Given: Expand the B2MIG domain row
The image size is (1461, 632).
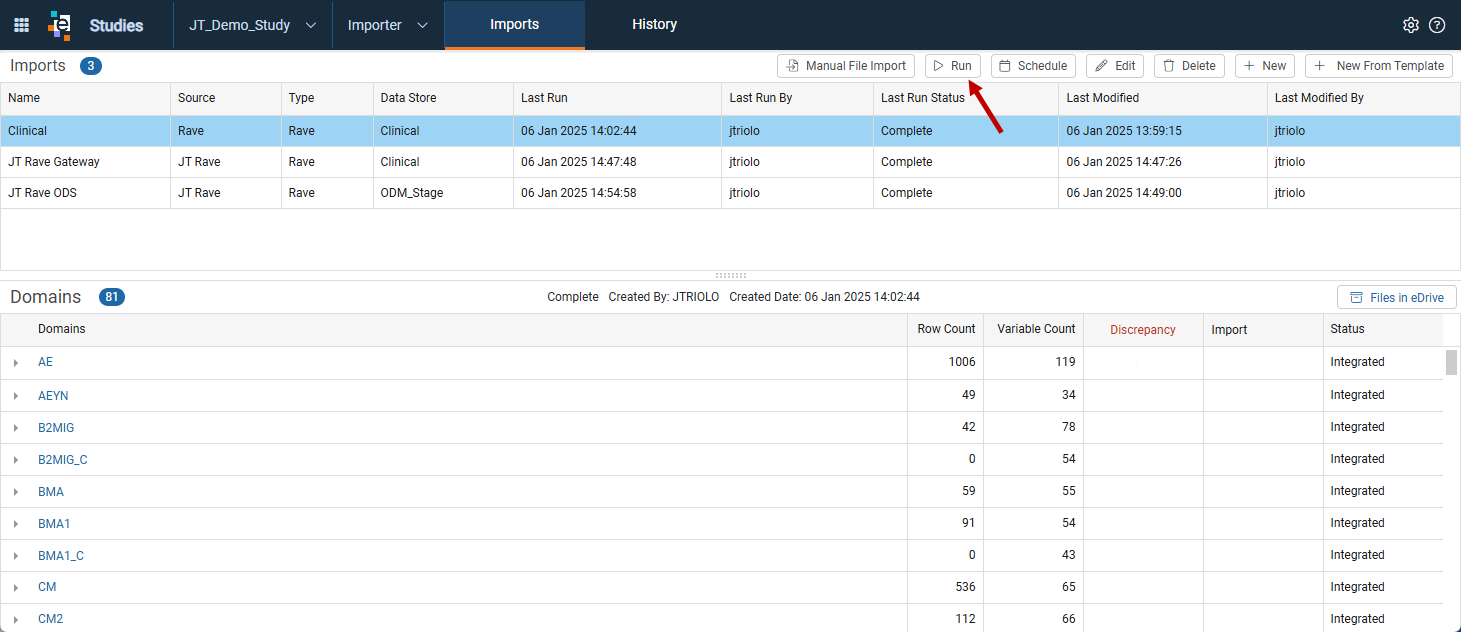Looking at the screenshot, I should pos(16,428).
